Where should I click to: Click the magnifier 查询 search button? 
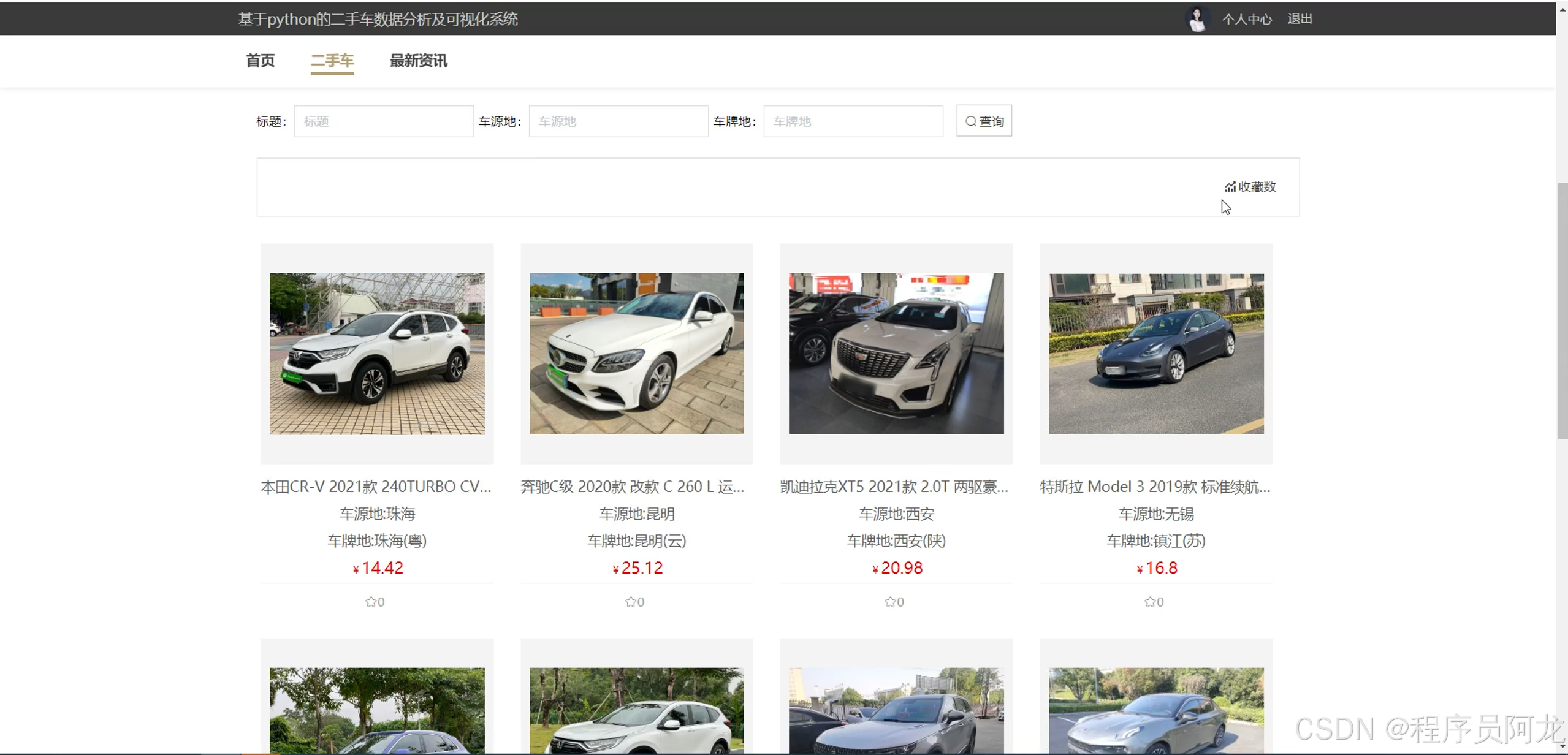984,121
